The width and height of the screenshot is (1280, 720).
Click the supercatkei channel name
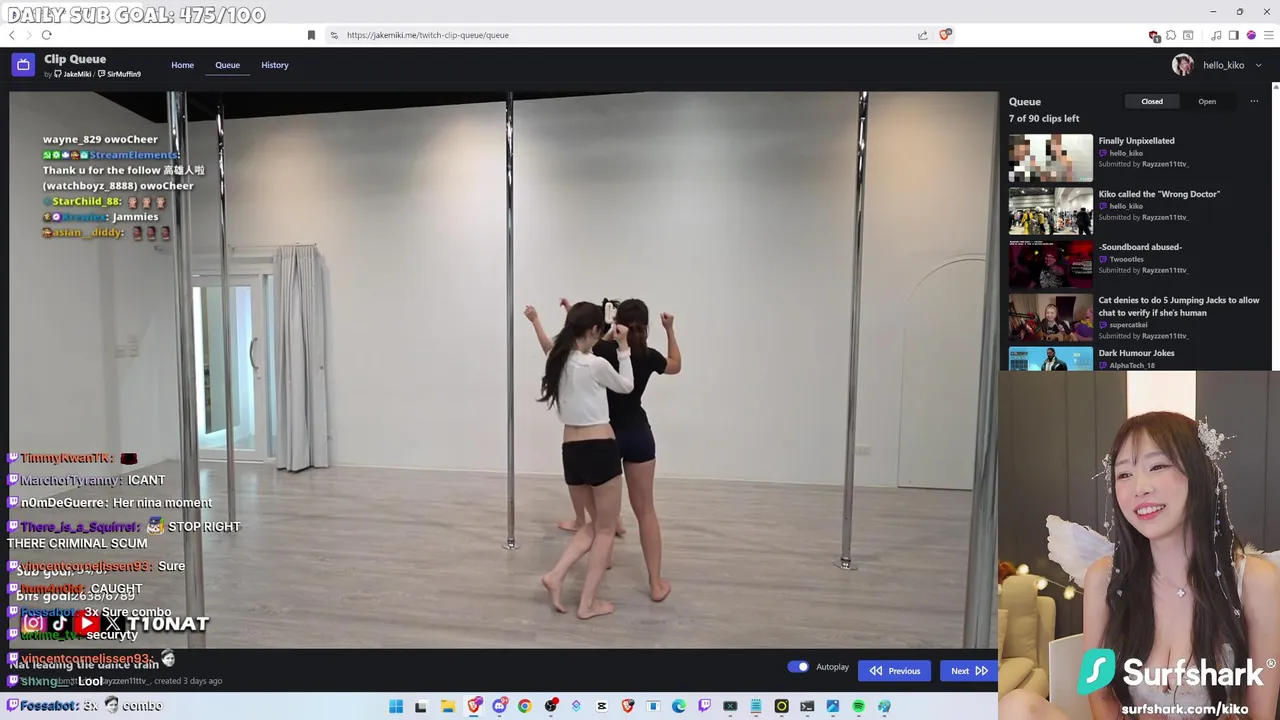[x=1128, y=325]
